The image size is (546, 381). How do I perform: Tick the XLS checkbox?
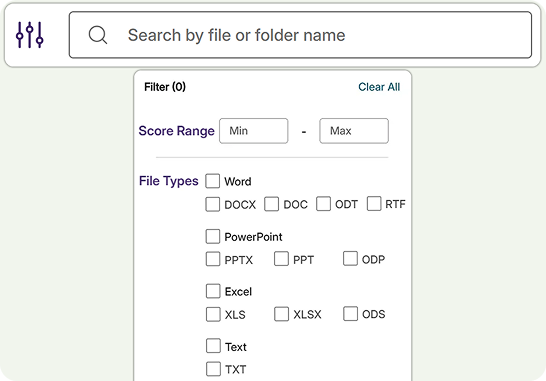click(213, 314)
